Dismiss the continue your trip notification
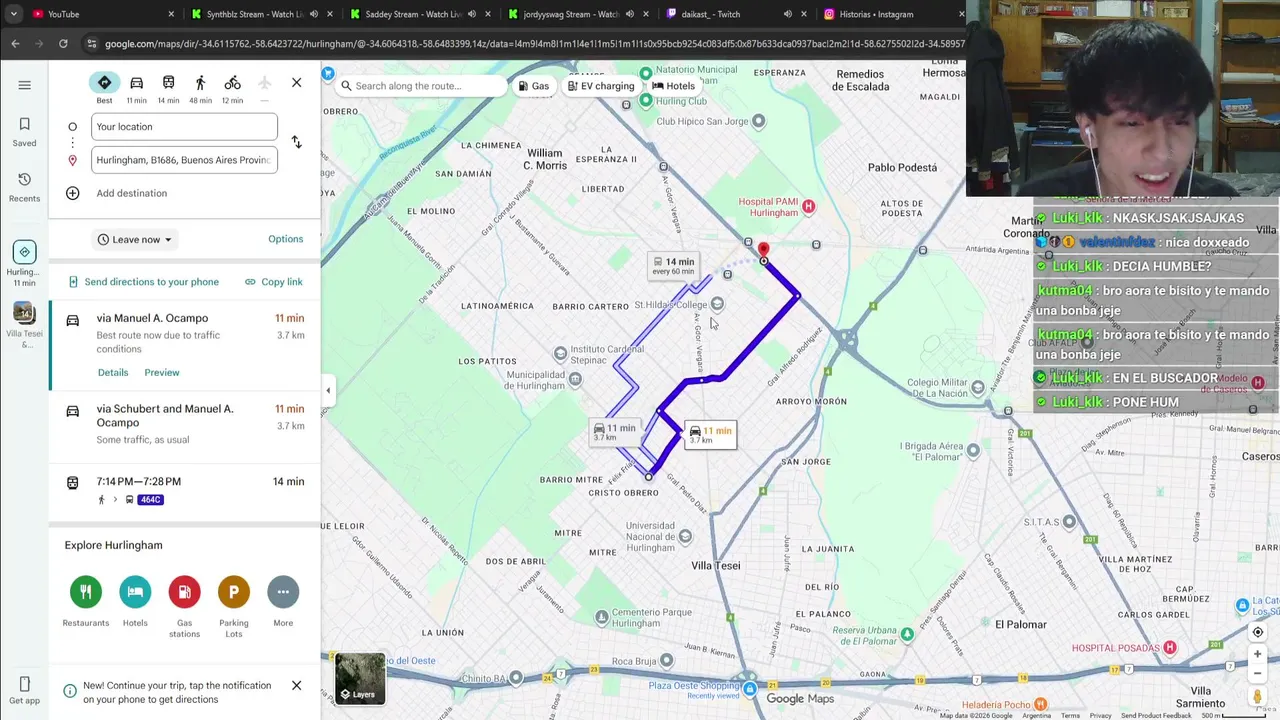 (296, 685)
